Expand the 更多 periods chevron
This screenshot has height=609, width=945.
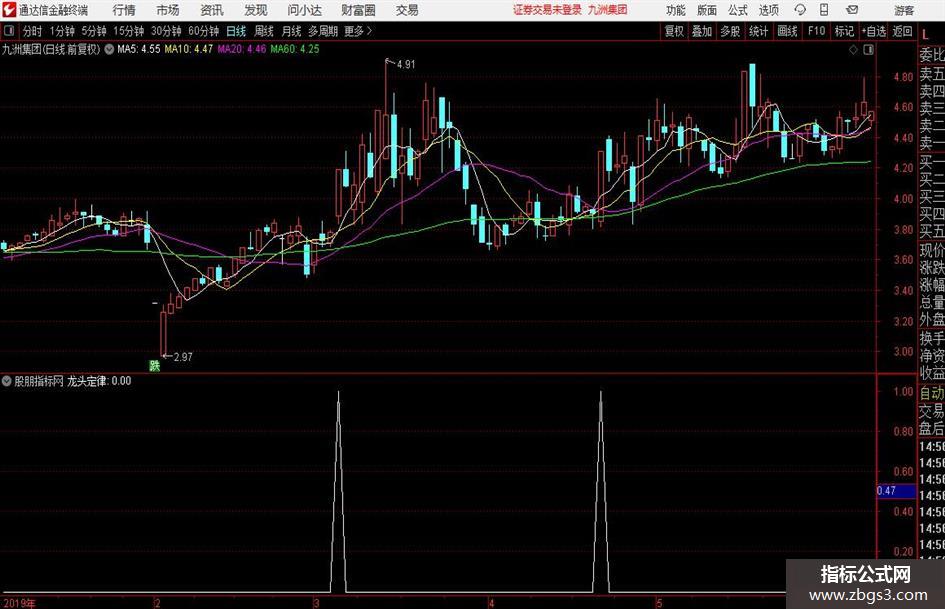pos(359,31)
